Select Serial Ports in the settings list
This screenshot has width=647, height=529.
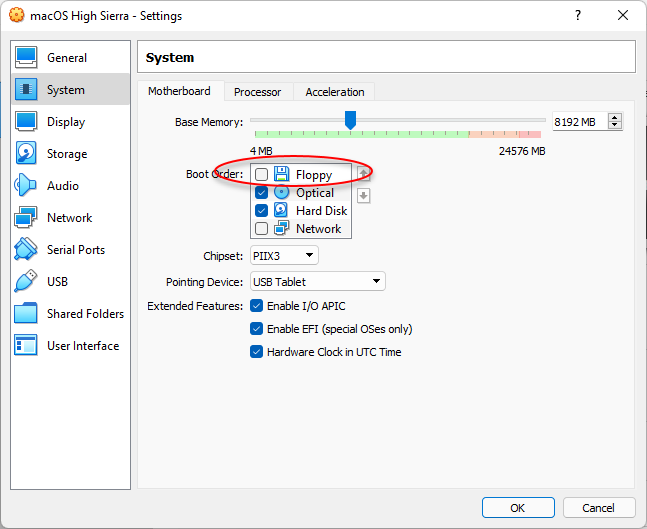point(71,249)
